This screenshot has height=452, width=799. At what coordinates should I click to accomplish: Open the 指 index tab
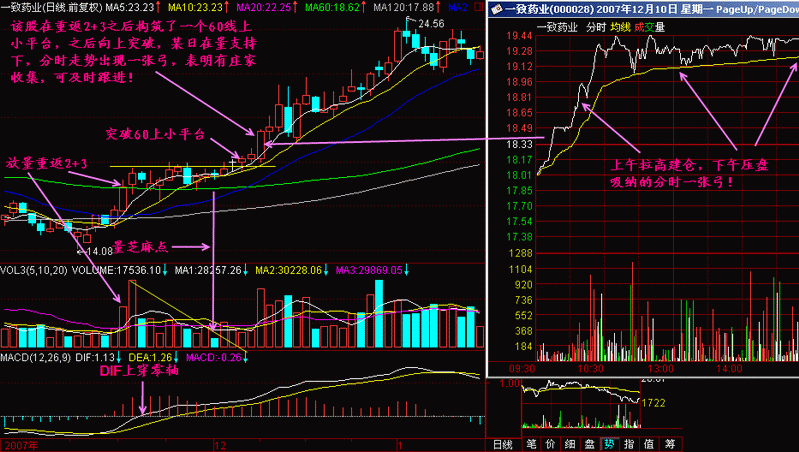629,444
